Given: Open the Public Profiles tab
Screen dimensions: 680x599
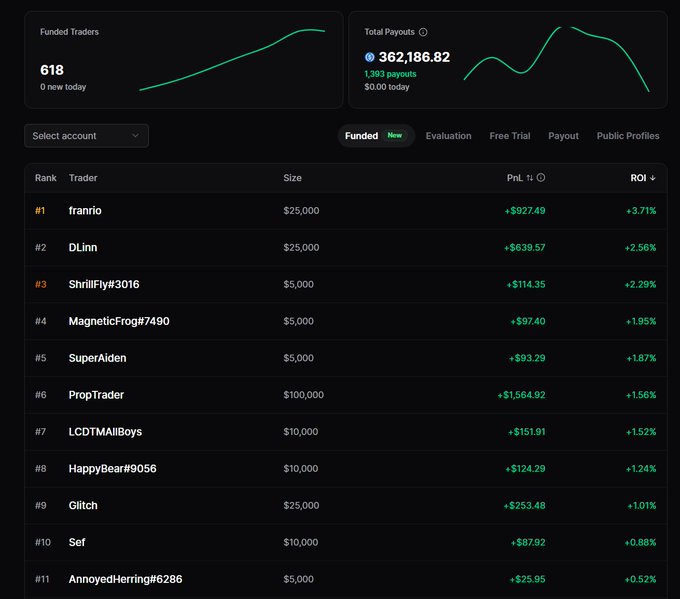Looking at the screenshot, I should coord(628,136).
